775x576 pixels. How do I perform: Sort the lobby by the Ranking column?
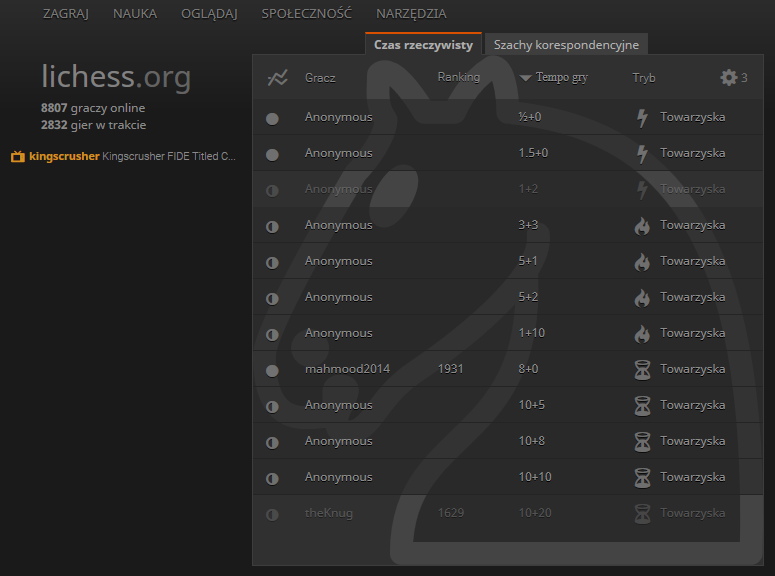(x=459, y=77)
